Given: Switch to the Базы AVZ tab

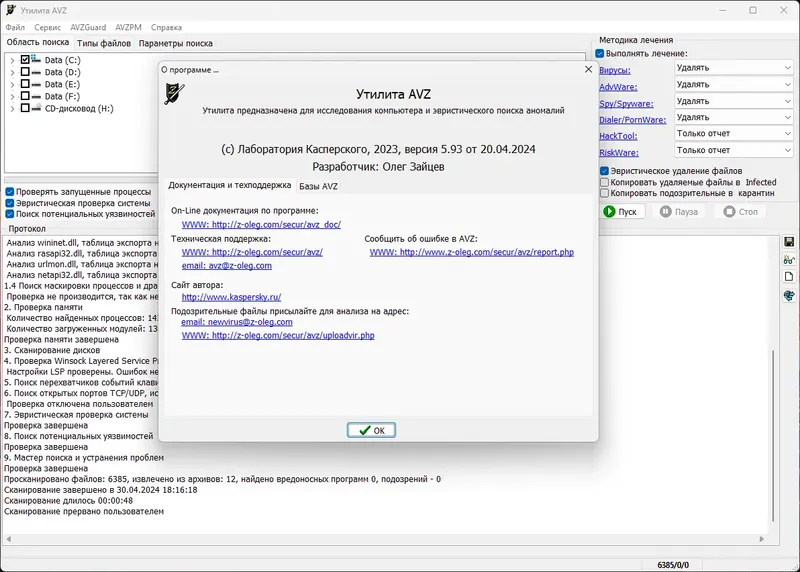Looking at the screenshot, I should [318, 186].
